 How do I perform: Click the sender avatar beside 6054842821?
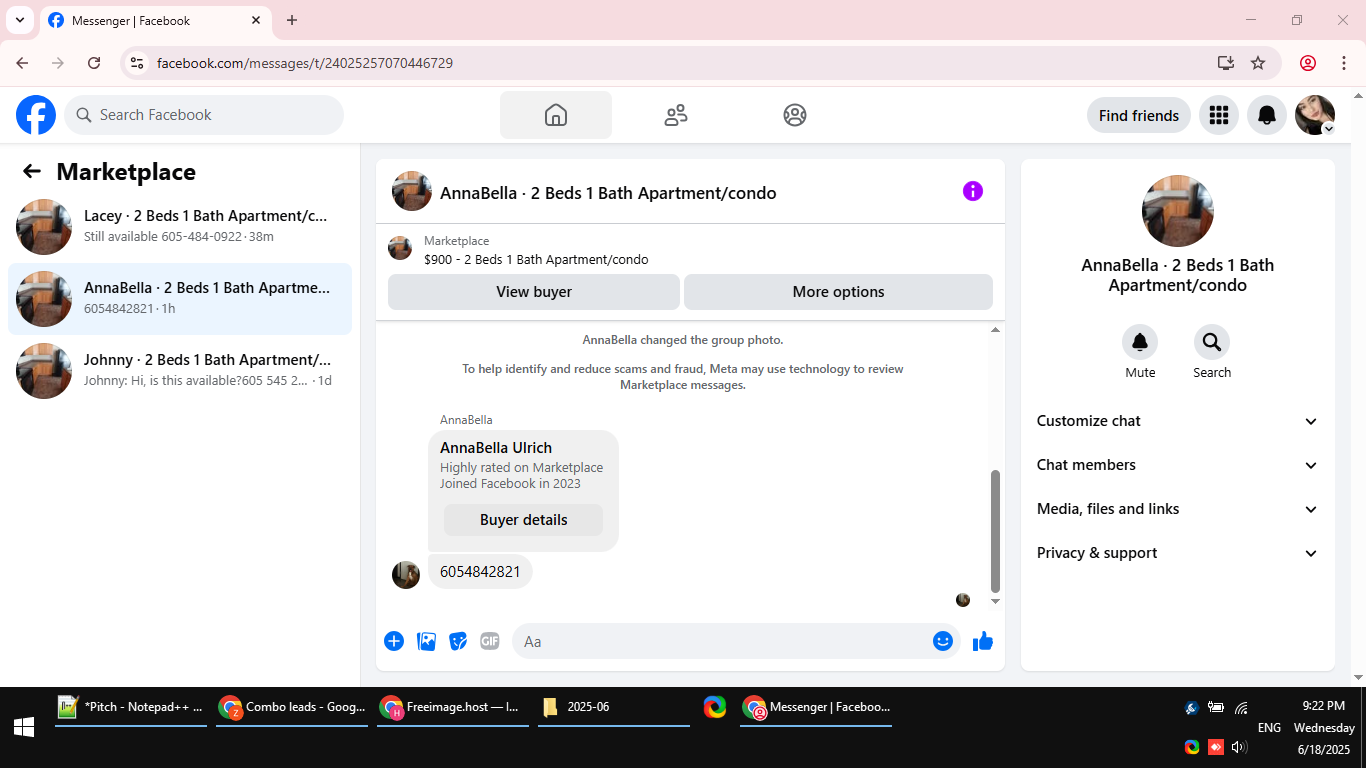(x=406, y=575)
